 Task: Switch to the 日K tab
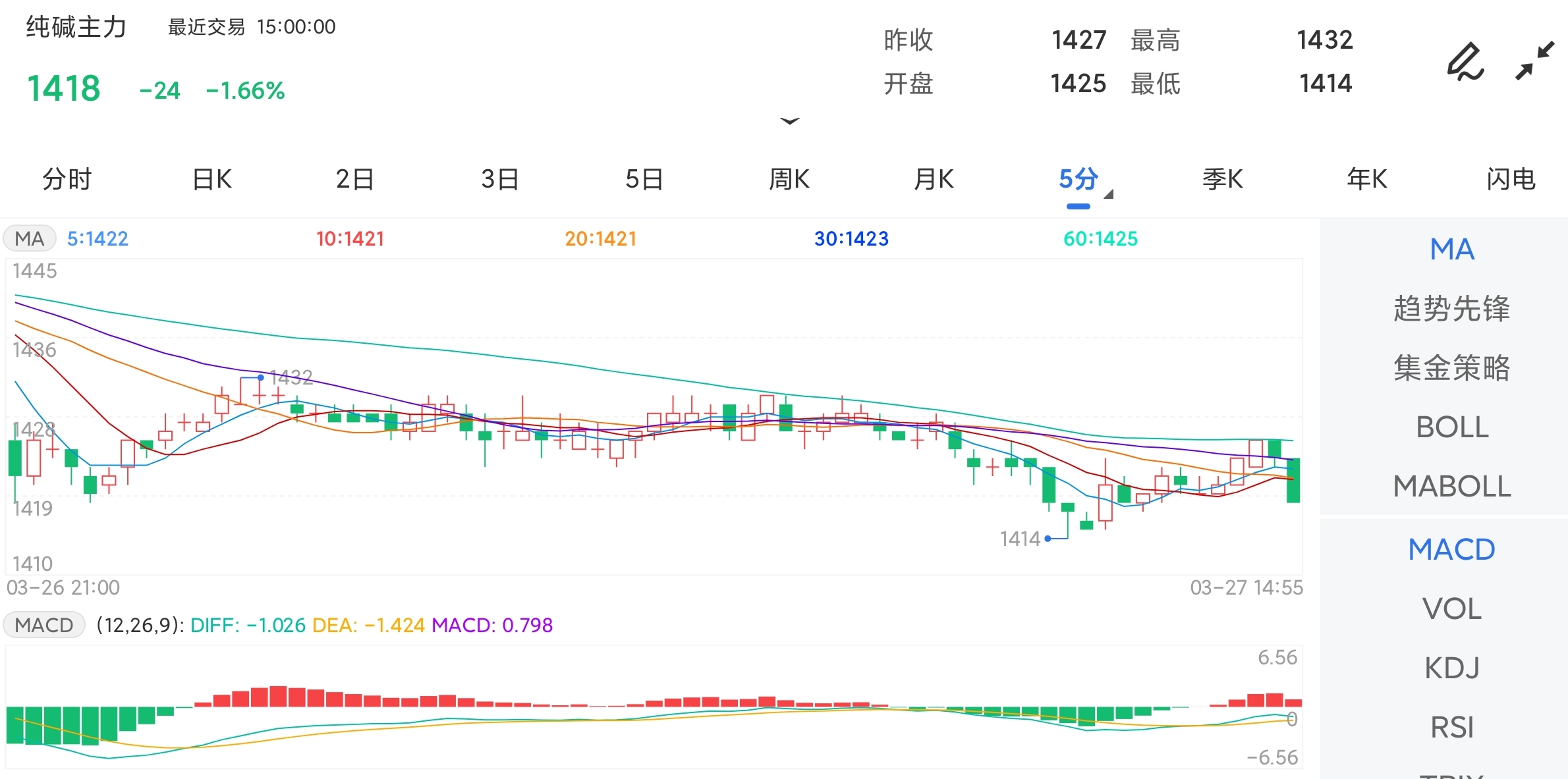(211, 179)
